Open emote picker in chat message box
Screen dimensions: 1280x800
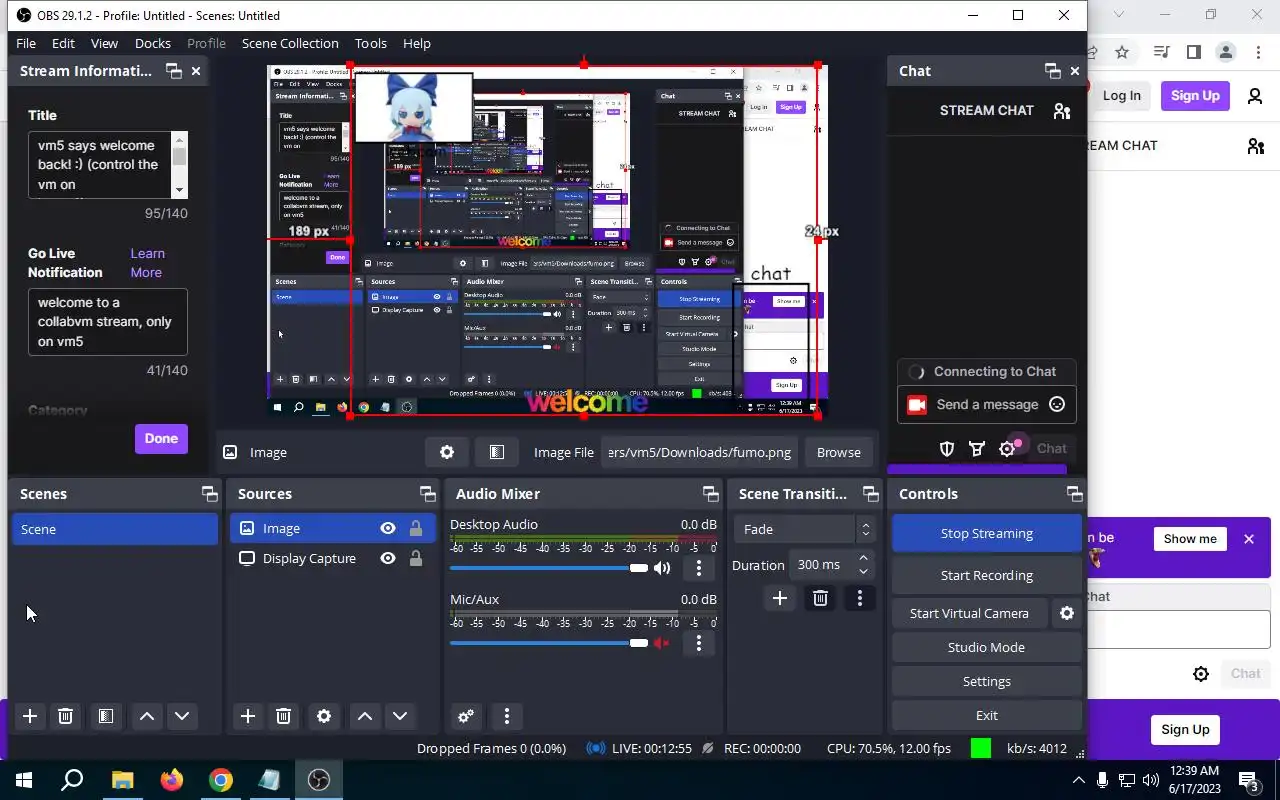(1057, 404)
